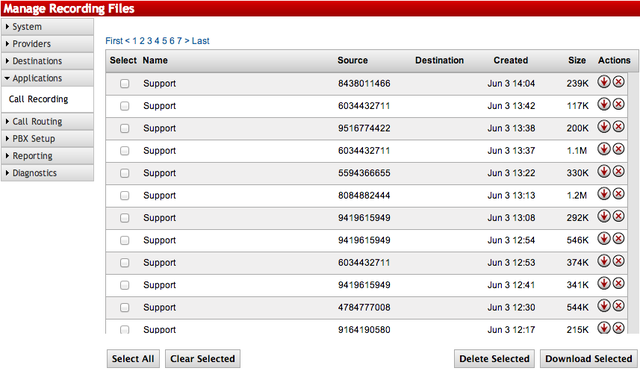This screenshot has width=640, height=374.
Task: Delete the recording created Jun 3 14:04
Action: (619, 82)
